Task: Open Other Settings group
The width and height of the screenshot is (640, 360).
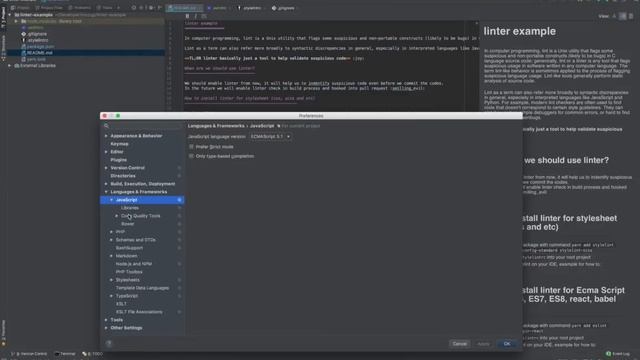Action: (x=126, y=328)
